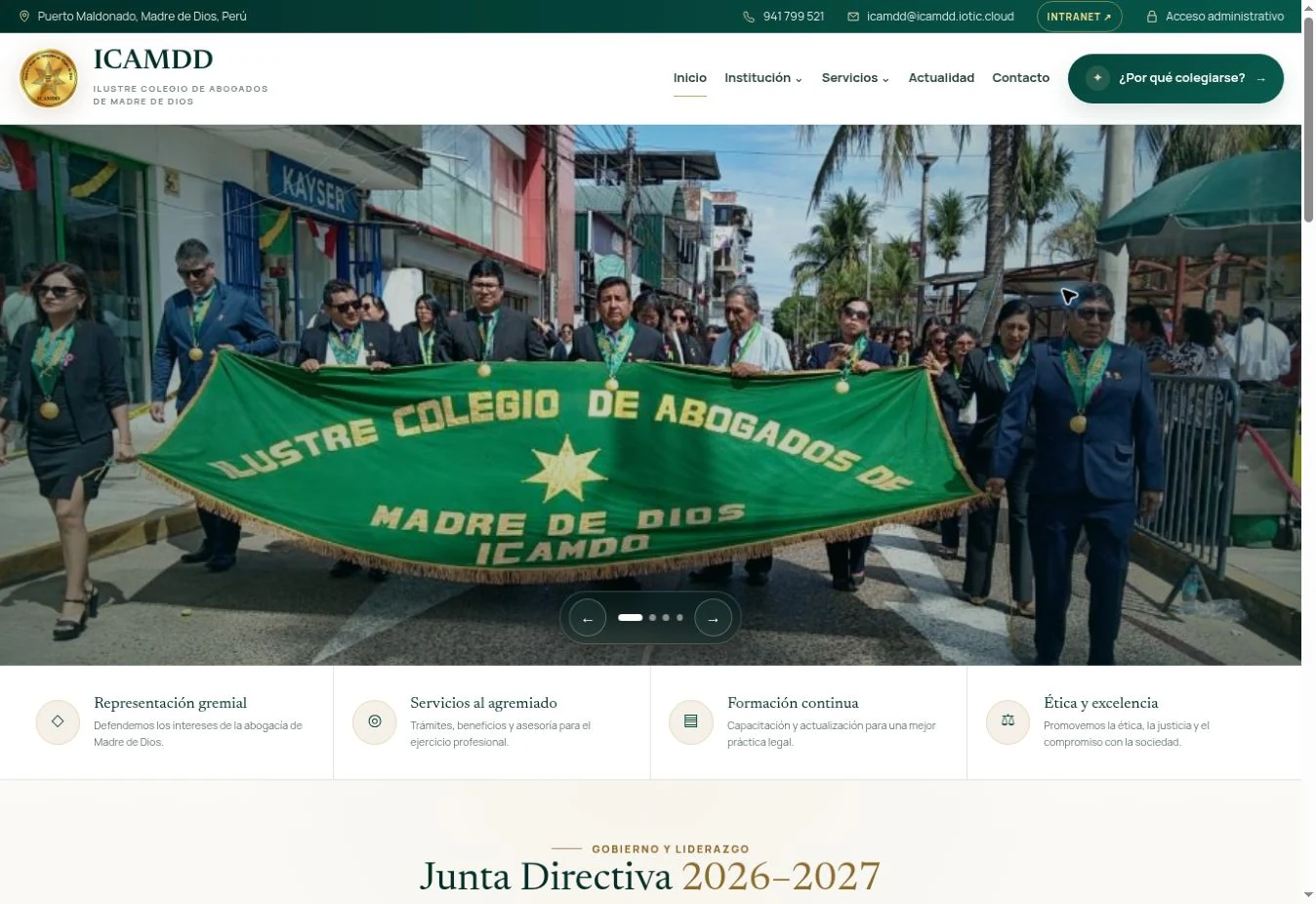Click the Ética y excelencia heading
This screenshot has height=904, width=1316.
point(1100,703)
